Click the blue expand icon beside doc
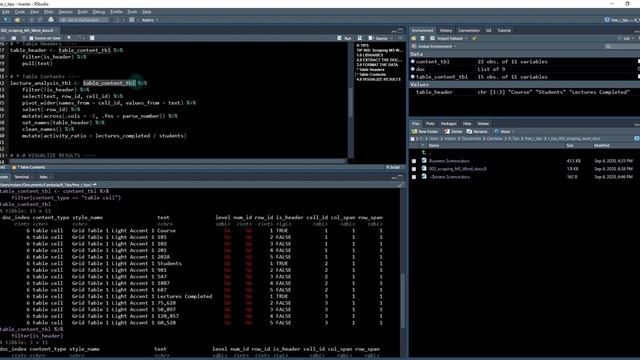Screen dimensions: 640x360 [x=413, y=69]
